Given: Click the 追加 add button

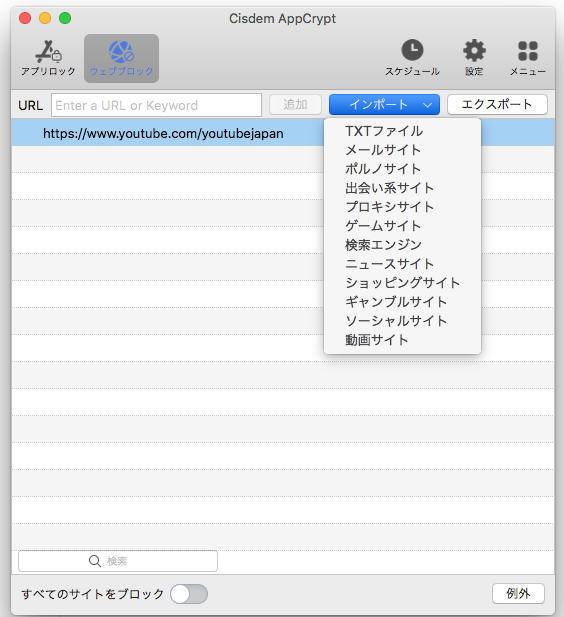Looking at the screenshot, I should 295,105.
